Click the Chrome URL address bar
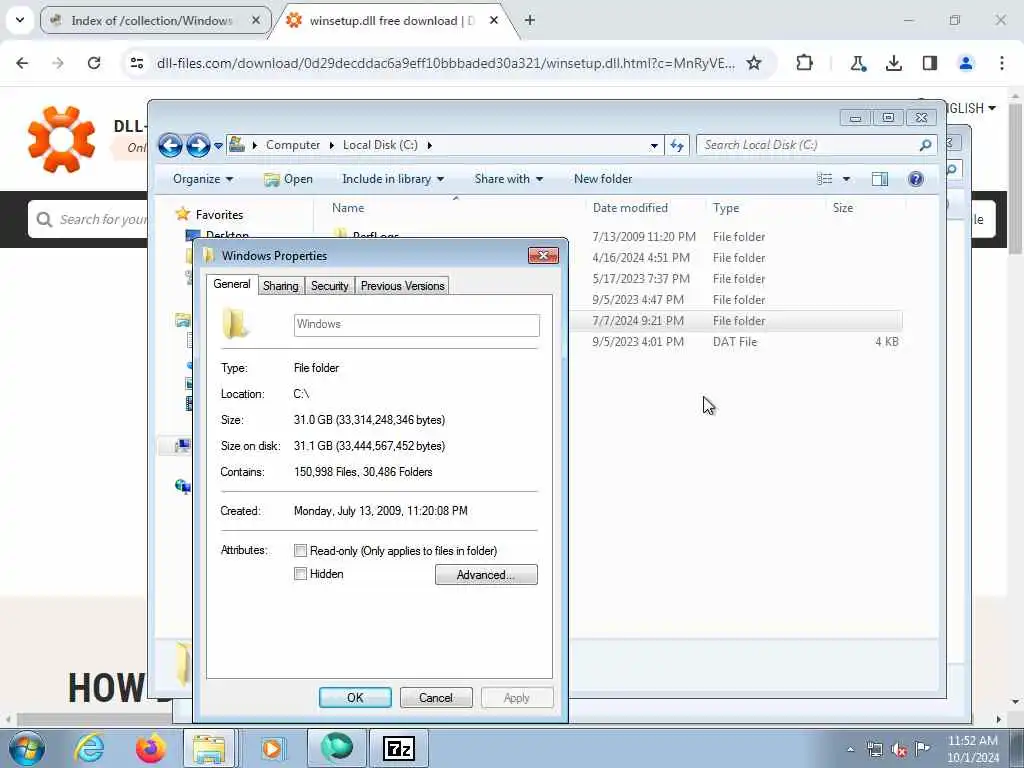1024x768 pixels. tap(446, 63)
